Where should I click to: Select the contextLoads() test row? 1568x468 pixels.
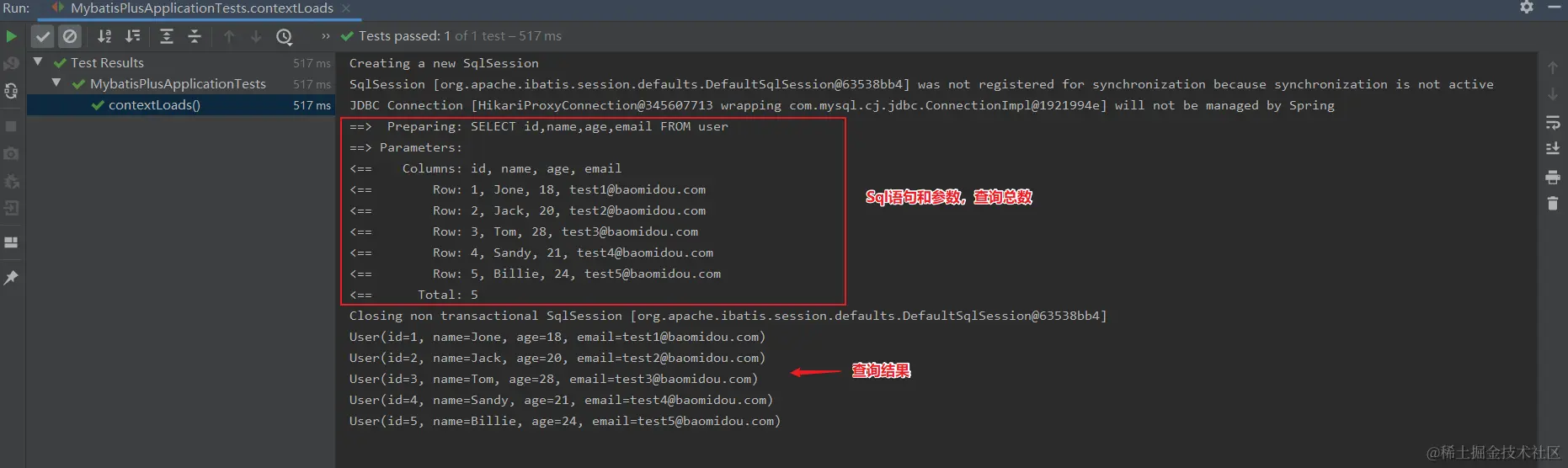(181, 105)
